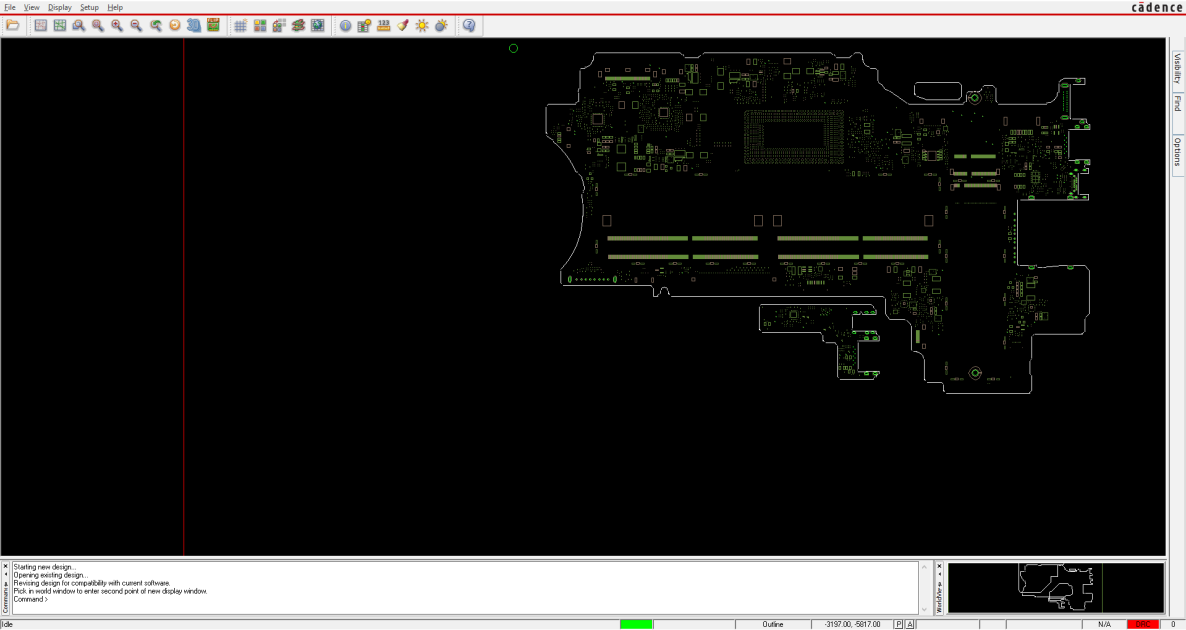The width and height of the screenshot is (1186, 630).
Task: Click the 'Starting new design...' log line
Action: tap(45, 566)
